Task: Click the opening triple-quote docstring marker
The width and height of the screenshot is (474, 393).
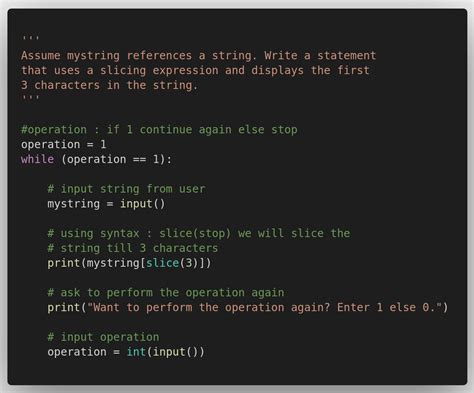Action: [x=31, y=38]
